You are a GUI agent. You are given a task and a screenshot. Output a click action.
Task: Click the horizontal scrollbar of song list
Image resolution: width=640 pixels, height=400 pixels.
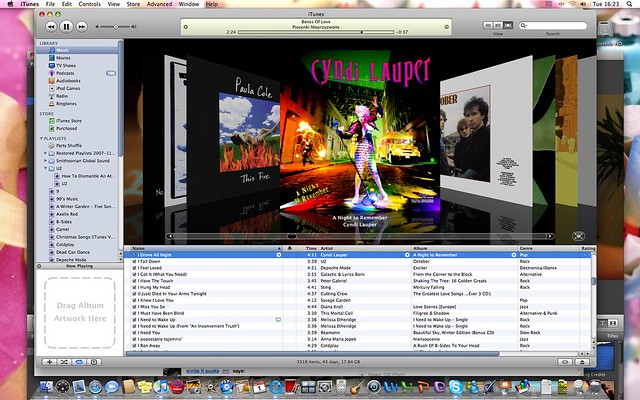(312, 353)
